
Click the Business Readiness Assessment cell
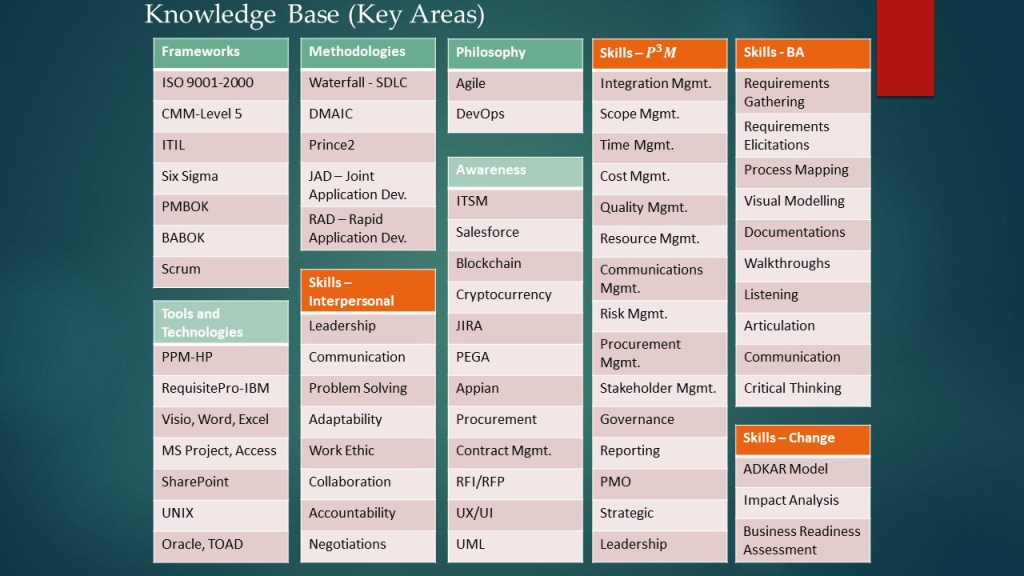coord(802,540)
